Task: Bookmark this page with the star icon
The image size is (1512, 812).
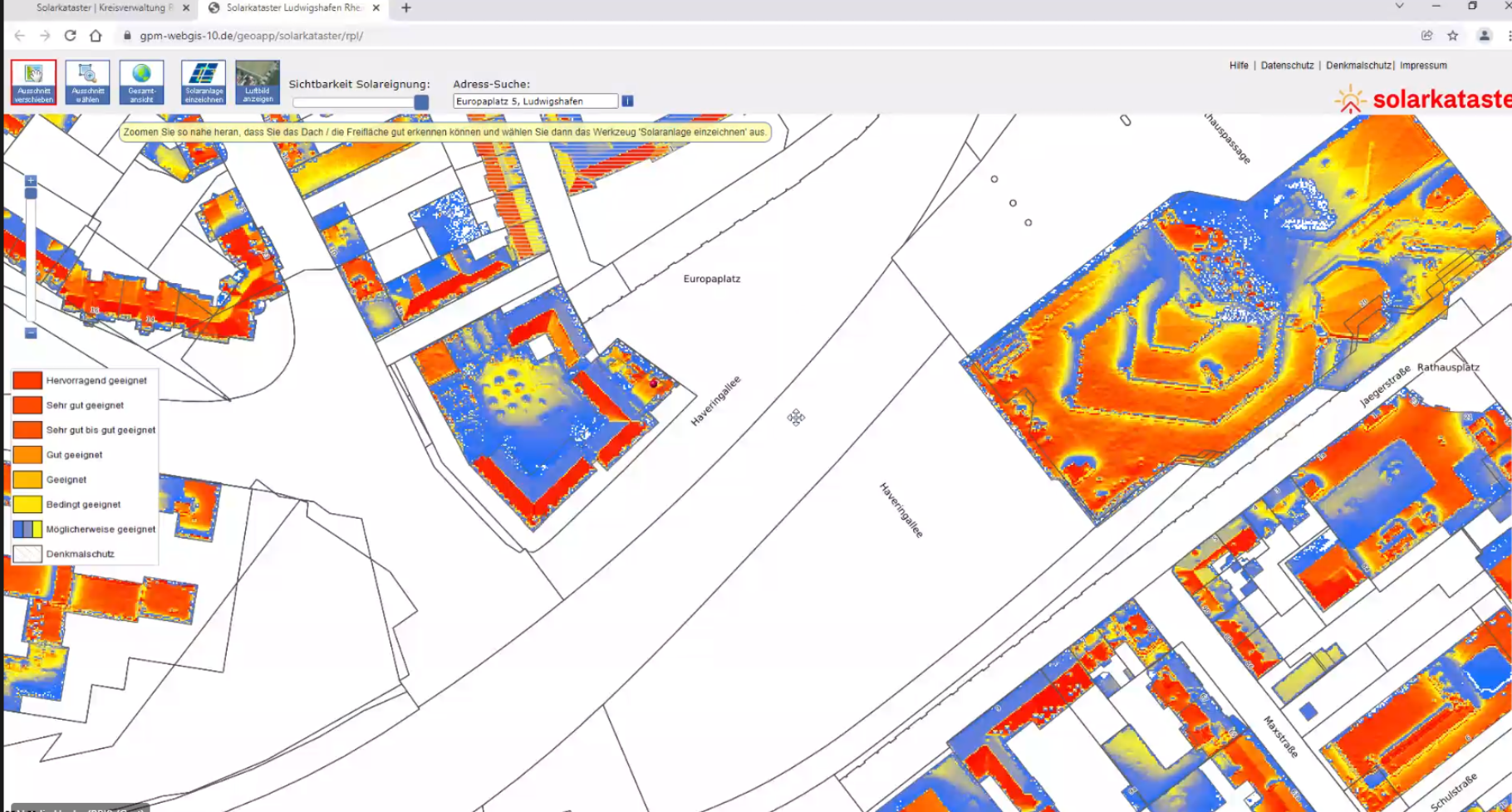Action: point(1453,36)
